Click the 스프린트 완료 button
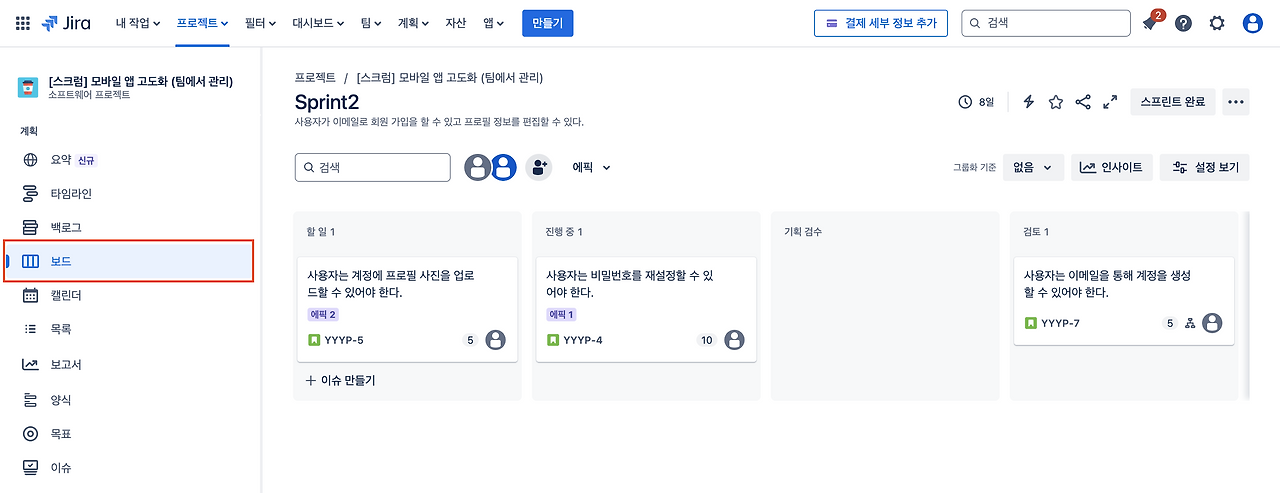This screenshot has height=493, width=1280. click(1173, 102)
